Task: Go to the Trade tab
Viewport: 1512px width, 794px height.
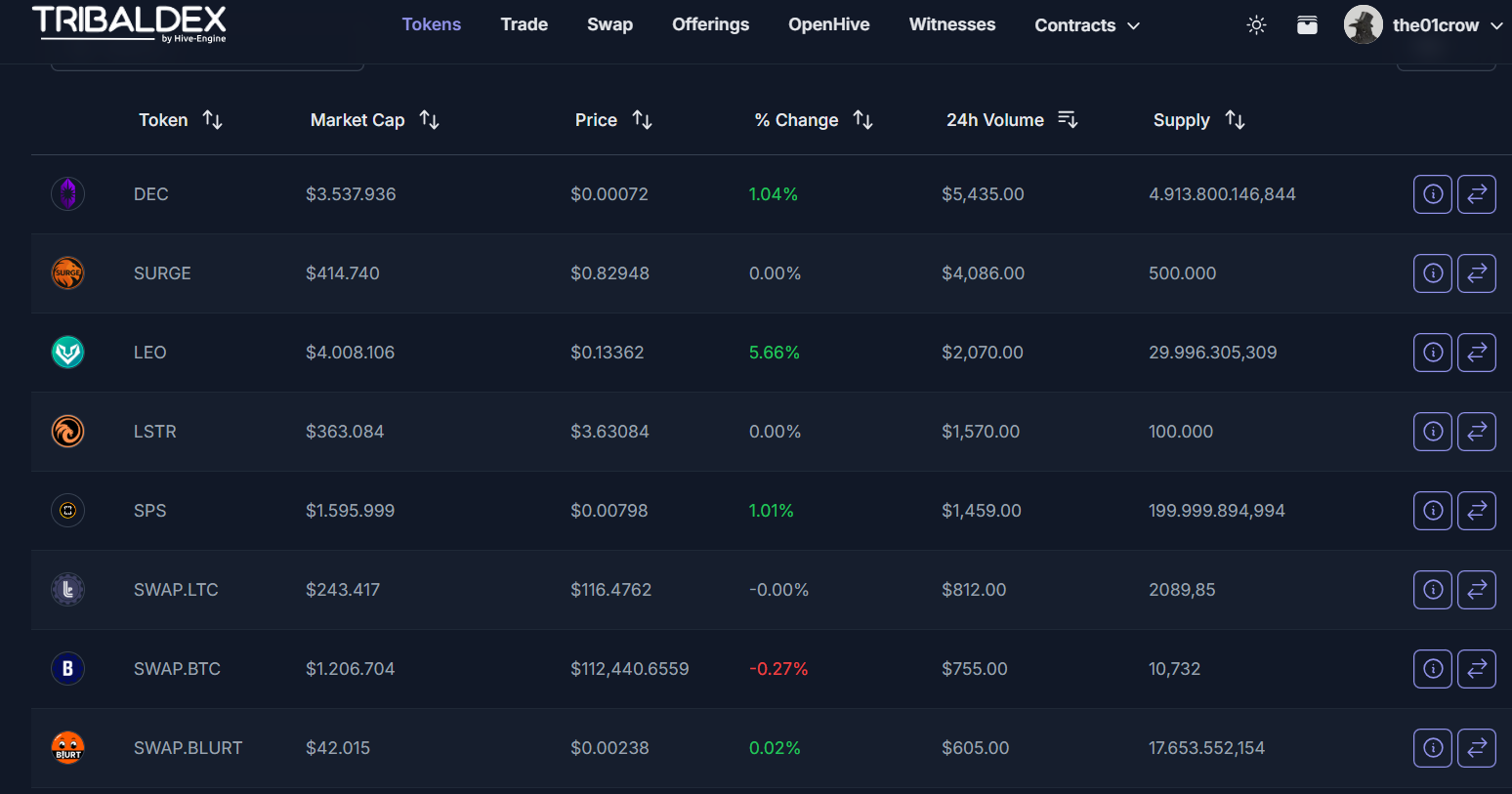Action: click(524, 24)
